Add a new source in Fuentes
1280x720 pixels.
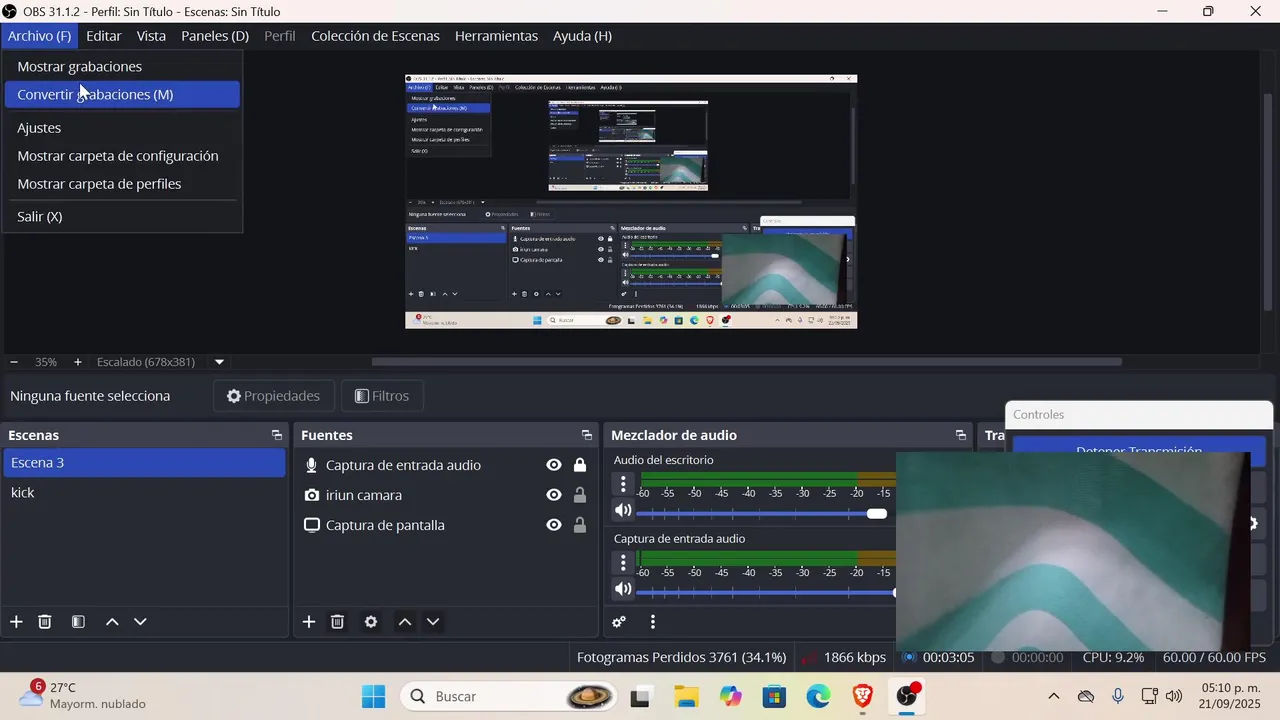309,622
